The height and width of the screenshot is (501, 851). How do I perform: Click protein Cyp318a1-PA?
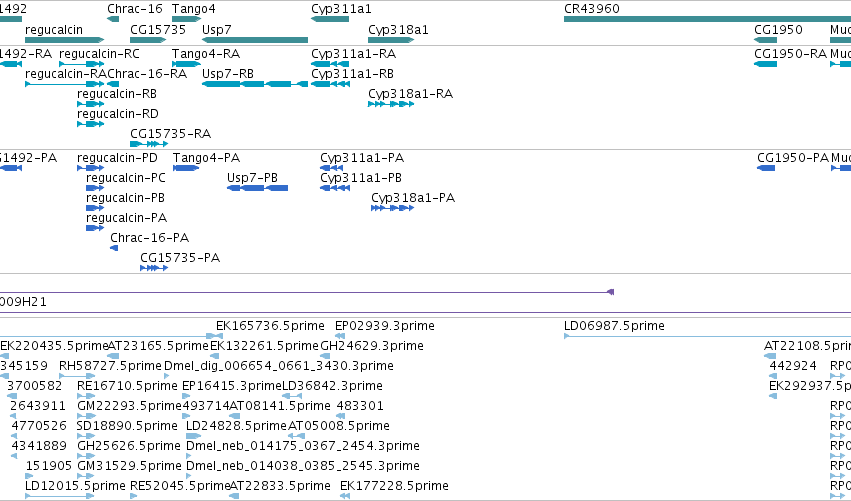pyautogui.click(x=413, y=198)
